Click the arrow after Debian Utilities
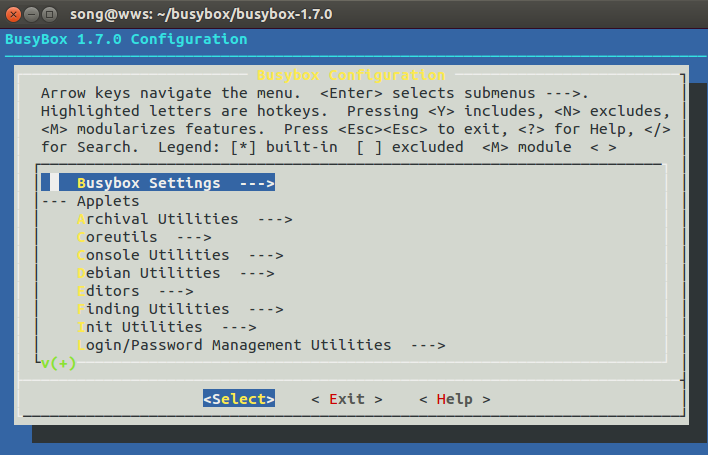The height and width of the screenshot is (455, 708). point(257,274)
